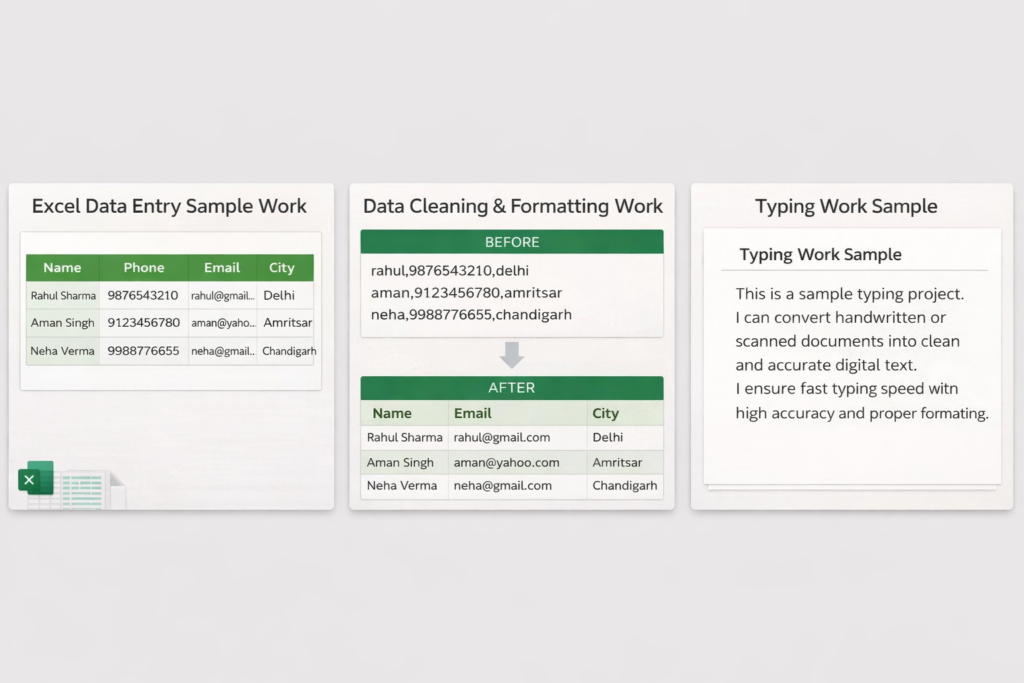Select the Email header in Excel sample table
The image size is (1024, 683).
(222, 268)
